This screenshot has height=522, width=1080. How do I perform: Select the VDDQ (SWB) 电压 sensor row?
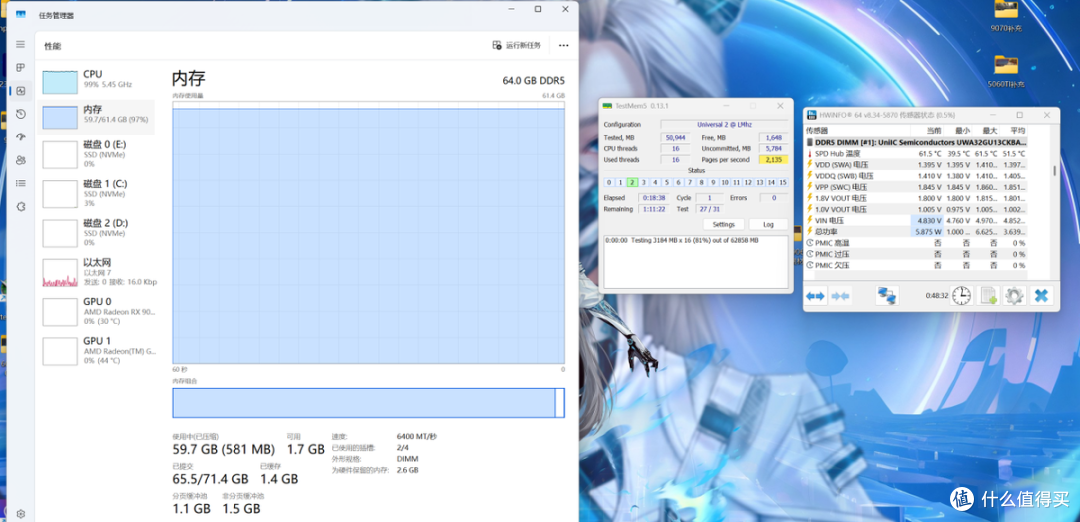coord(916,176)
